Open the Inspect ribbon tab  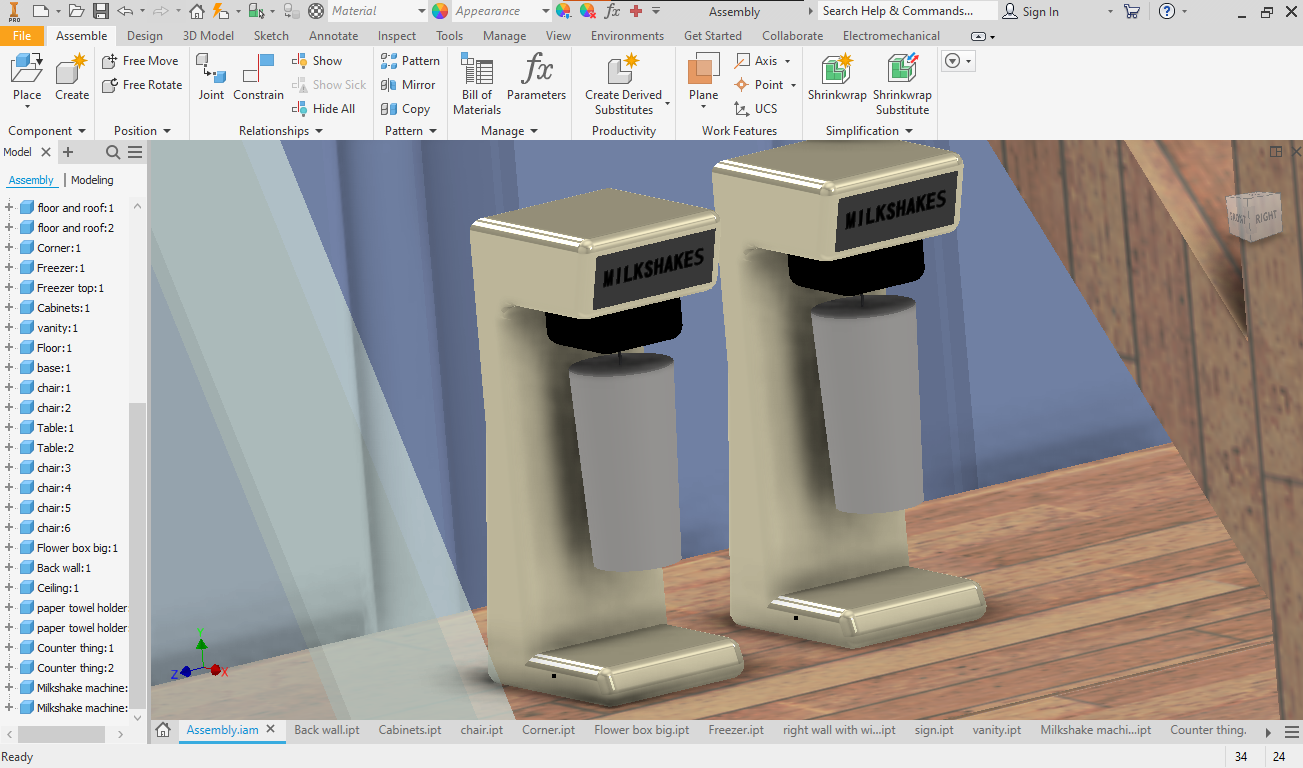coord(397,36)
